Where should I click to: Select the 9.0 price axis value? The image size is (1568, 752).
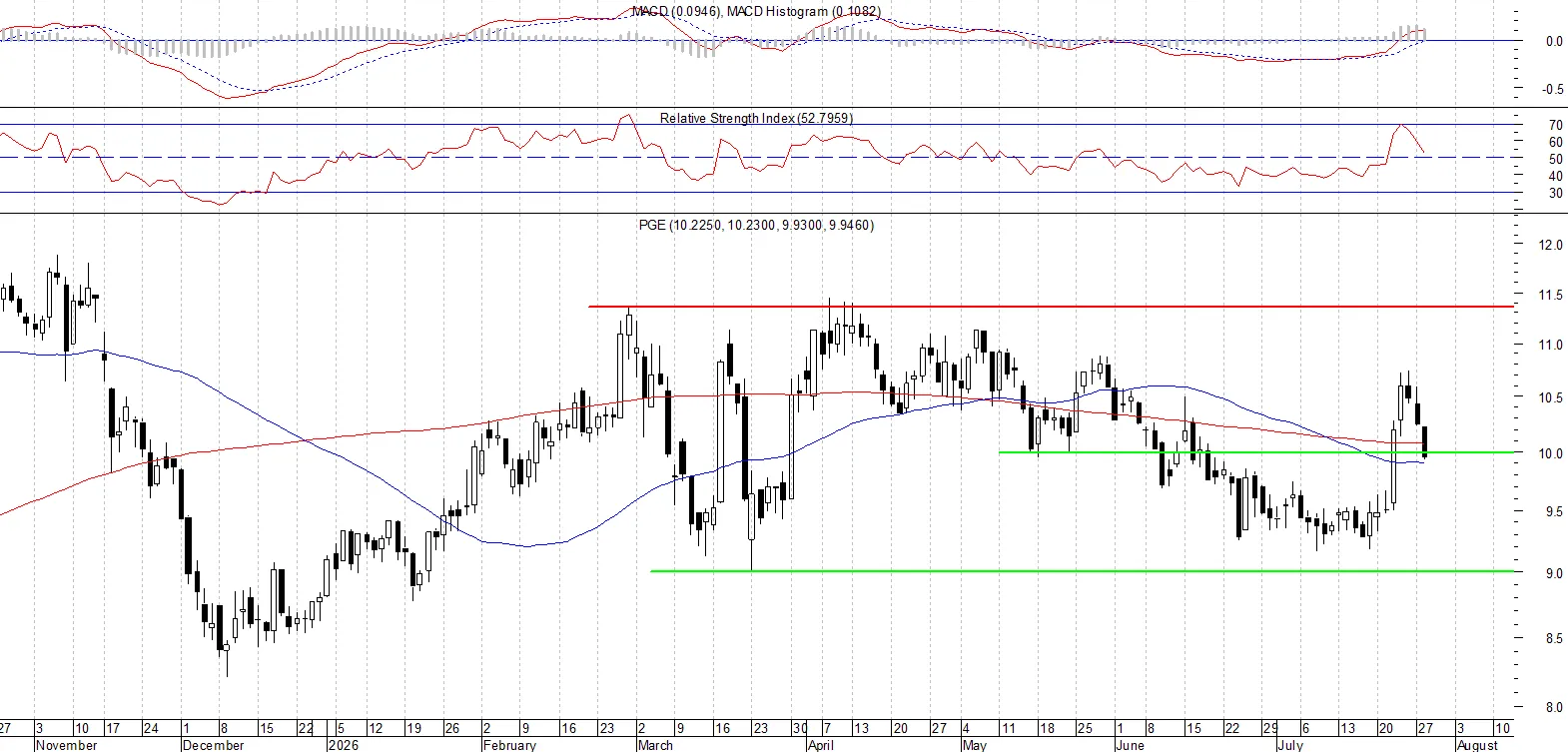1553,574
